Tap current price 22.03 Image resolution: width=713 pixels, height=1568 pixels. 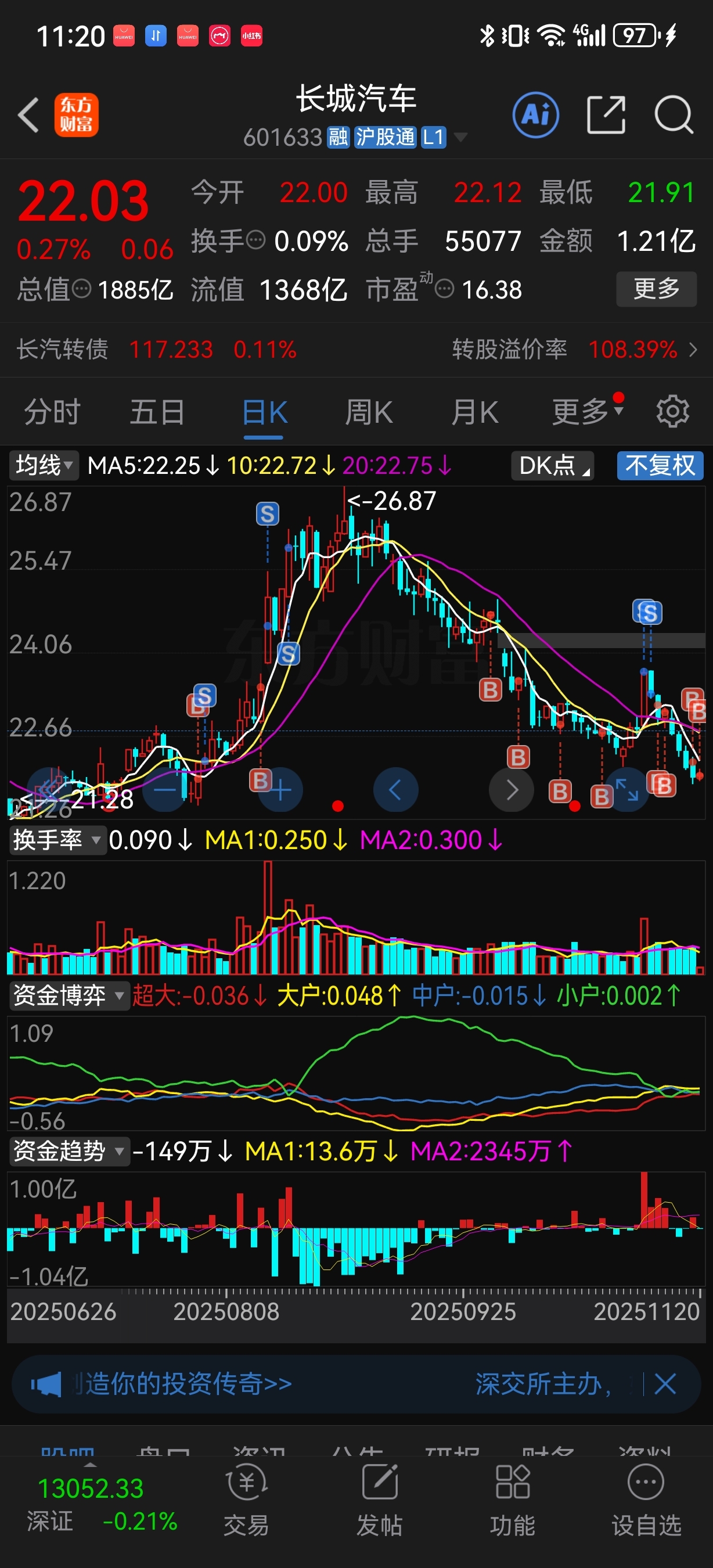click(84, 202)
